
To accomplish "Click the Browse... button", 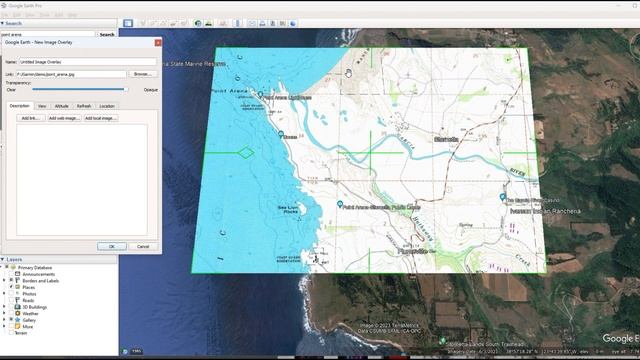I will point(143,74).
